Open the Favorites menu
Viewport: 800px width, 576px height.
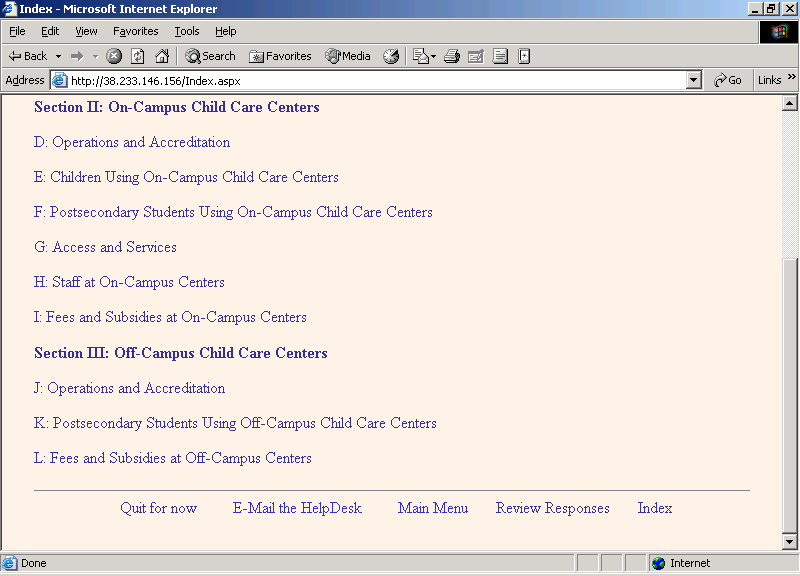pos(136,32)
